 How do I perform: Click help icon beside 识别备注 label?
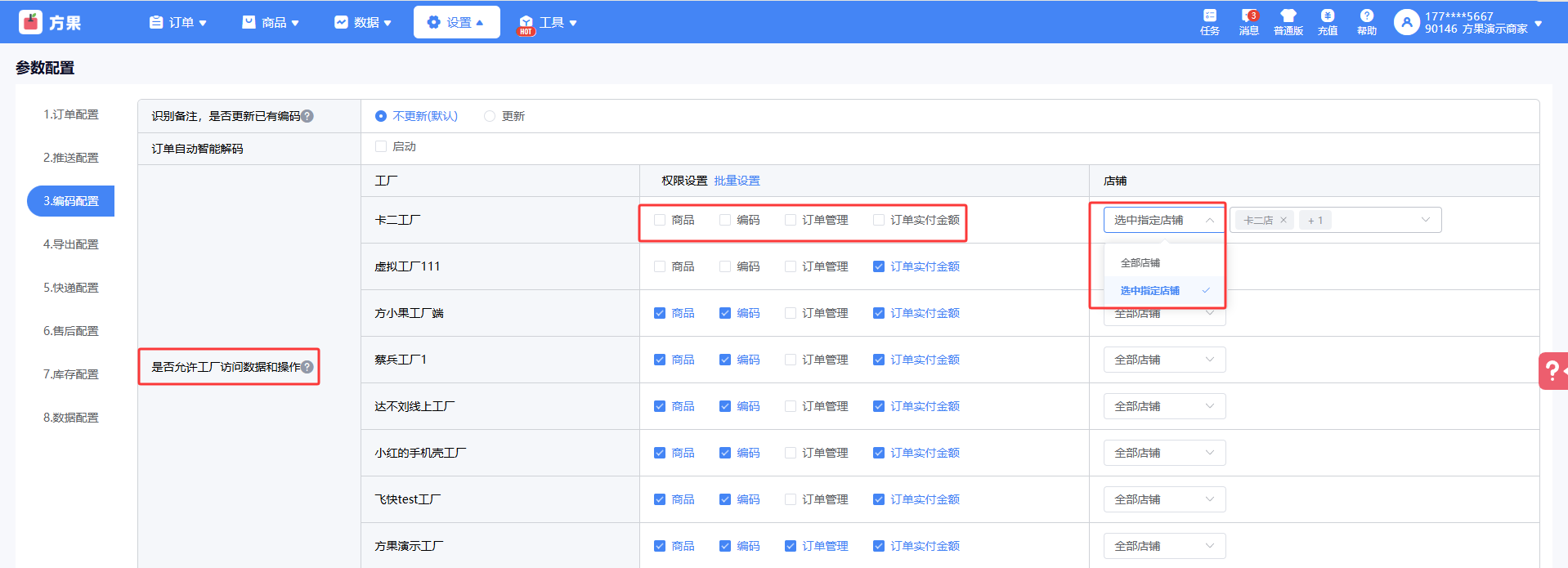click(307, 116)
